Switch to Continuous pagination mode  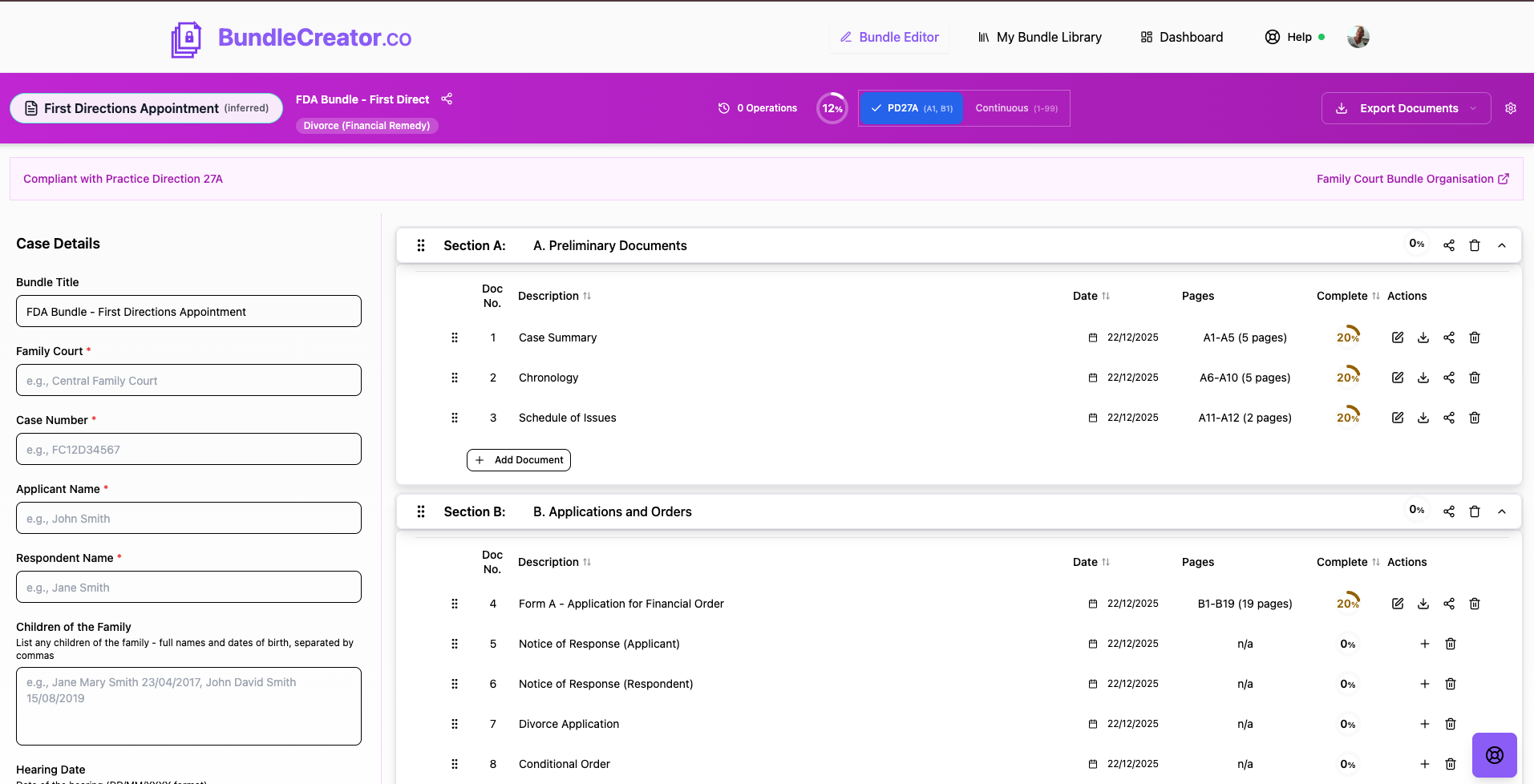tap(1016, 108)
